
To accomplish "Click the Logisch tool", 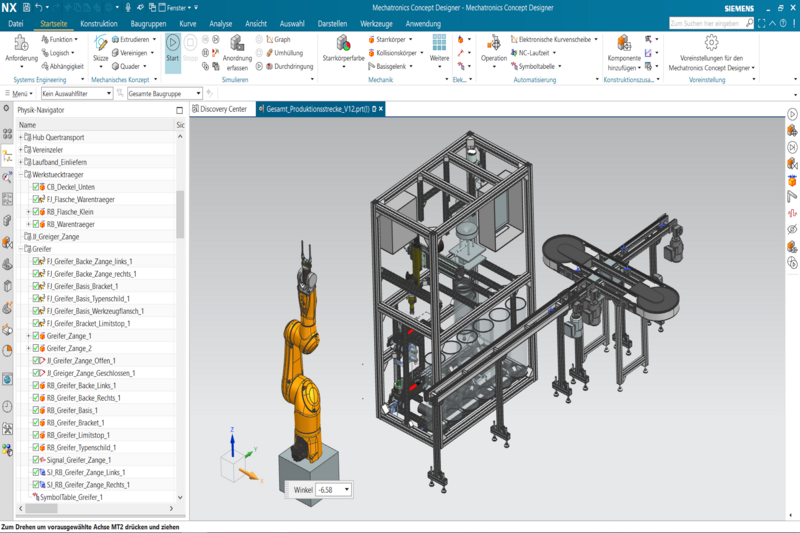I will pos(58,53).
